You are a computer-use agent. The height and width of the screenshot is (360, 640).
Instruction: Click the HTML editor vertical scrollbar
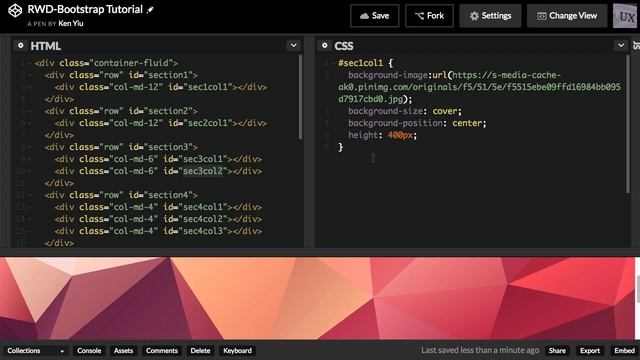[301, 98]
